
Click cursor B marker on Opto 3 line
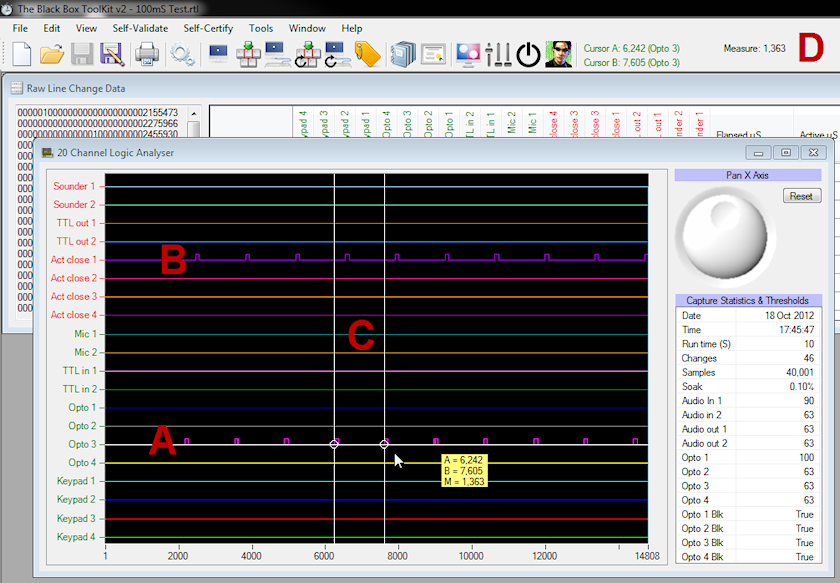click(384, 444)
